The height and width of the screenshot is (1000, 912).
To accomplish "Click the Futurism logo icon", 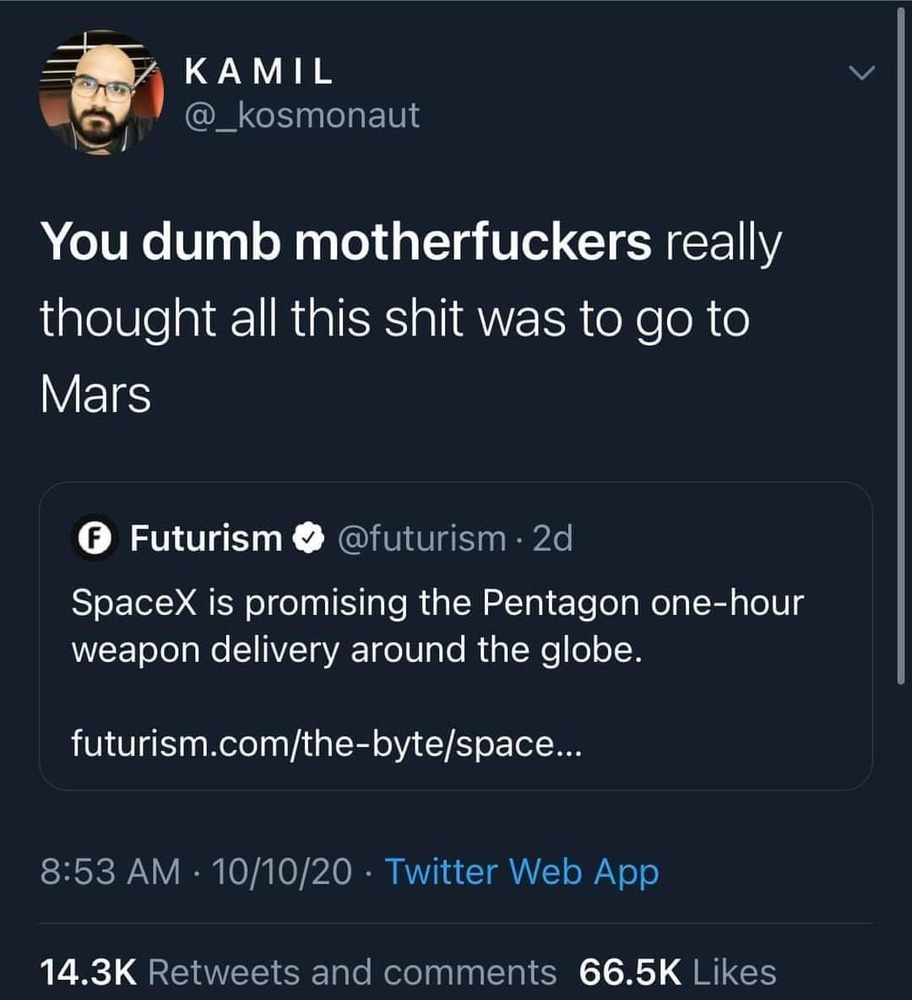I will (x=93, y=540).
